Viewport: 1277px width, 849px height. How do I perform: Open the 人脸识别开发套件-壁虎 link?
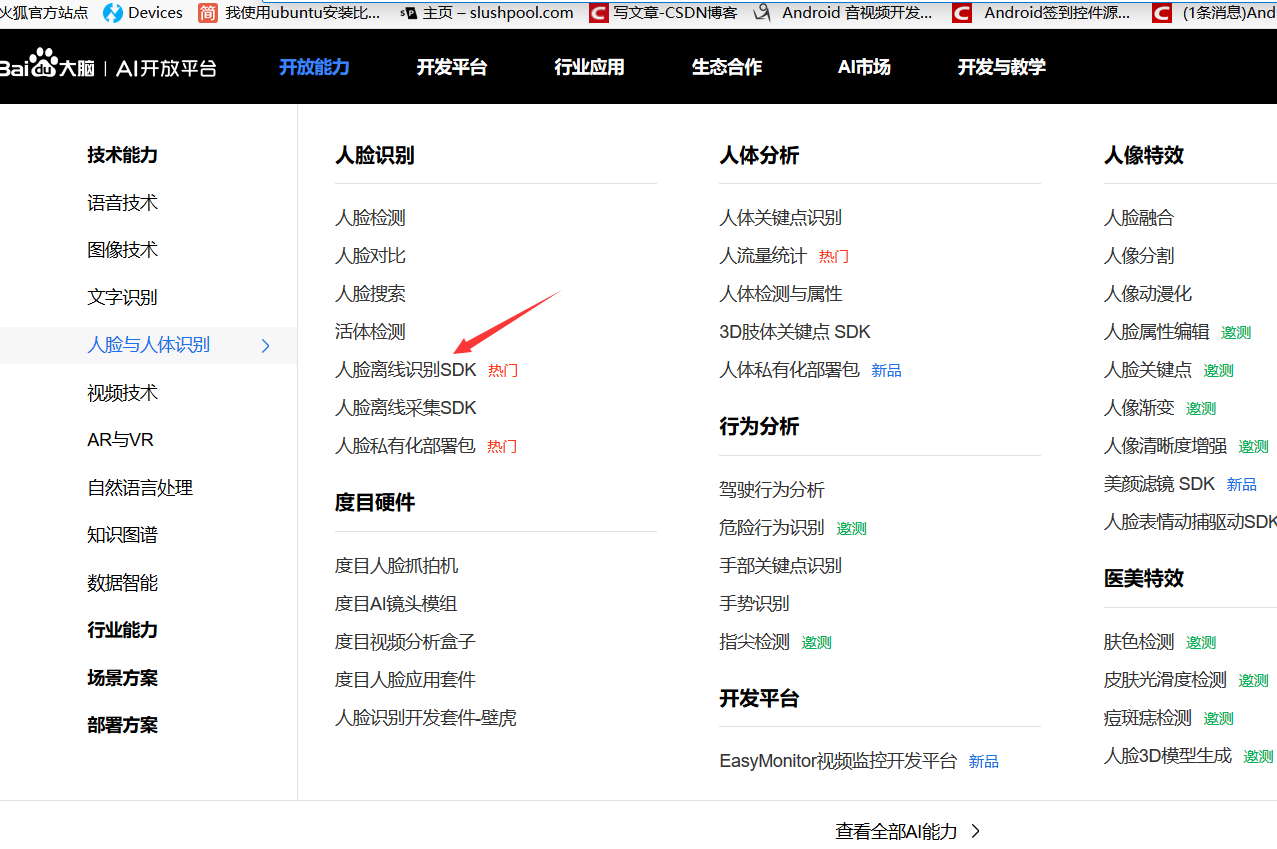click(426, 718)
